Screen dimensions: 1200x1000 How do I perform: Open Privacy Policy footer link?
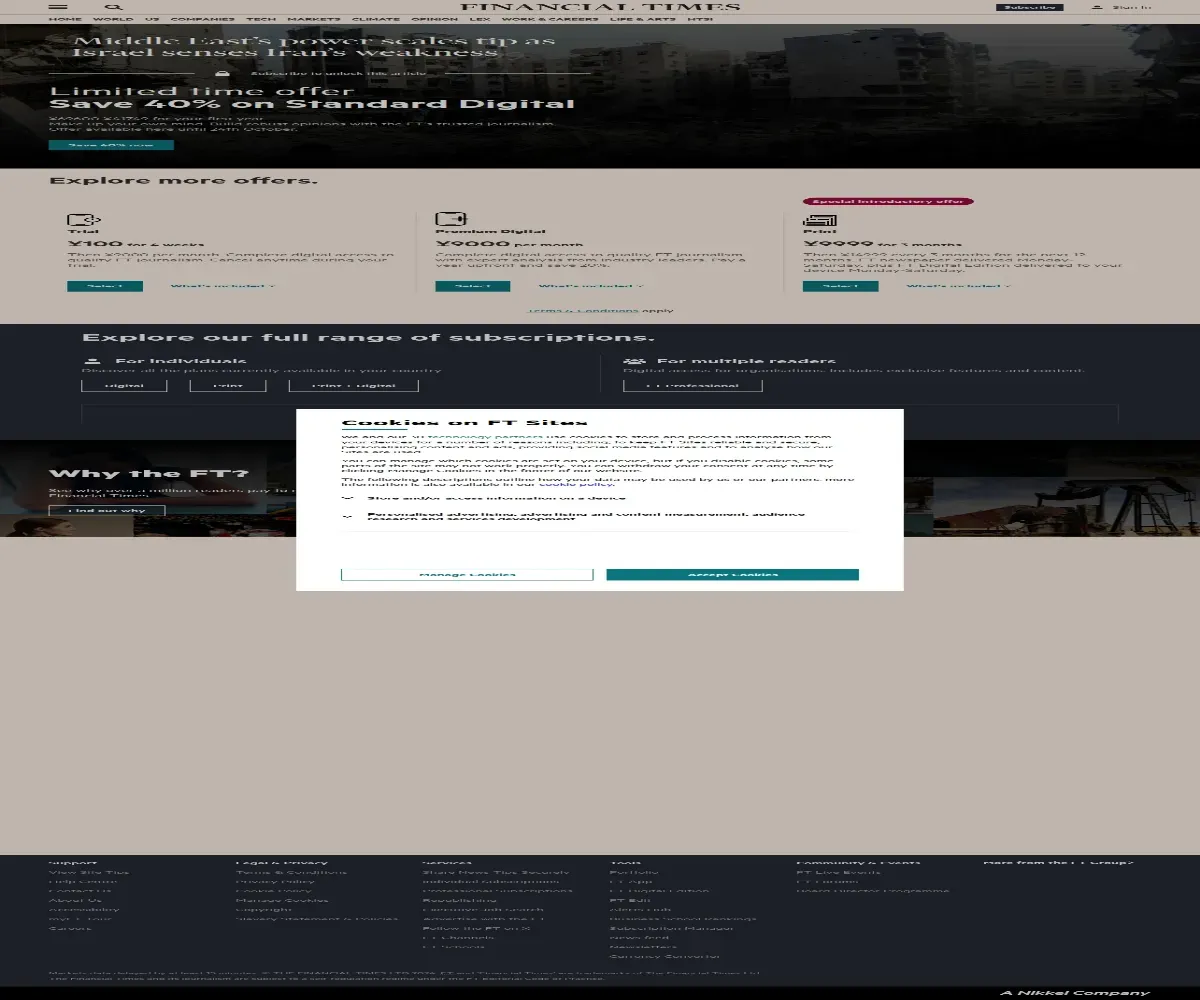(x=275, y=881)
